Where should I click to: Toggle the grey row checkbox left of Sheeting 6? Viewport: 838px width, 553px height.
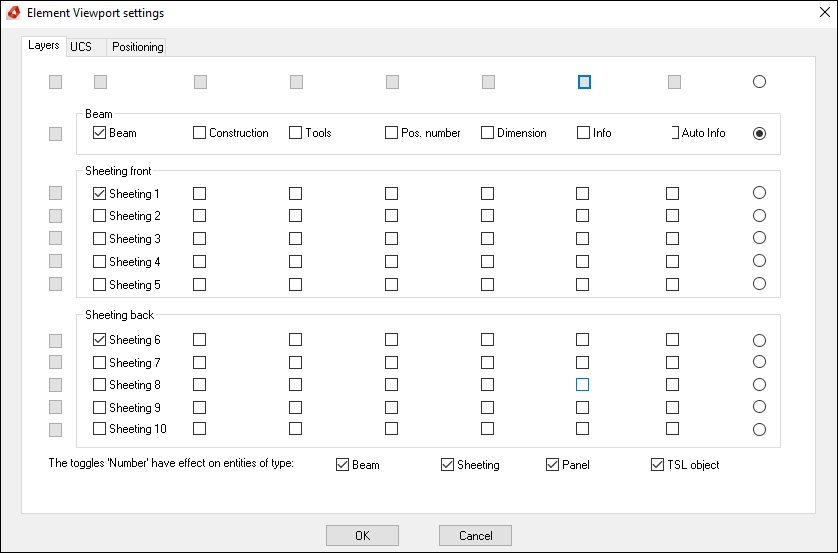(x=56, y=340)
